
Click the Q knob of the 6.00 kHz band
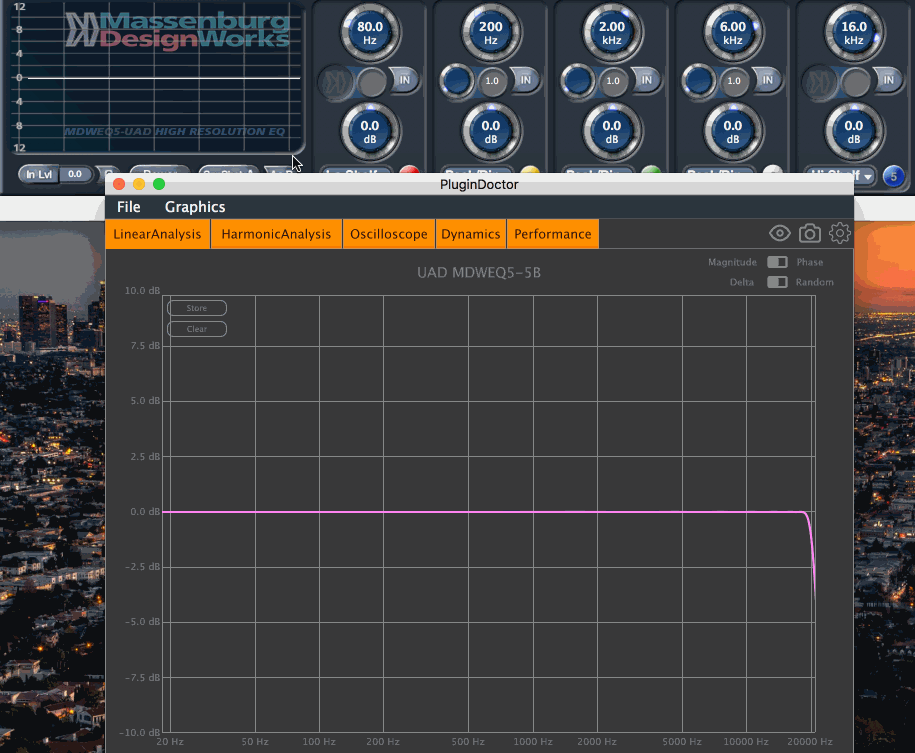[699, 81]
